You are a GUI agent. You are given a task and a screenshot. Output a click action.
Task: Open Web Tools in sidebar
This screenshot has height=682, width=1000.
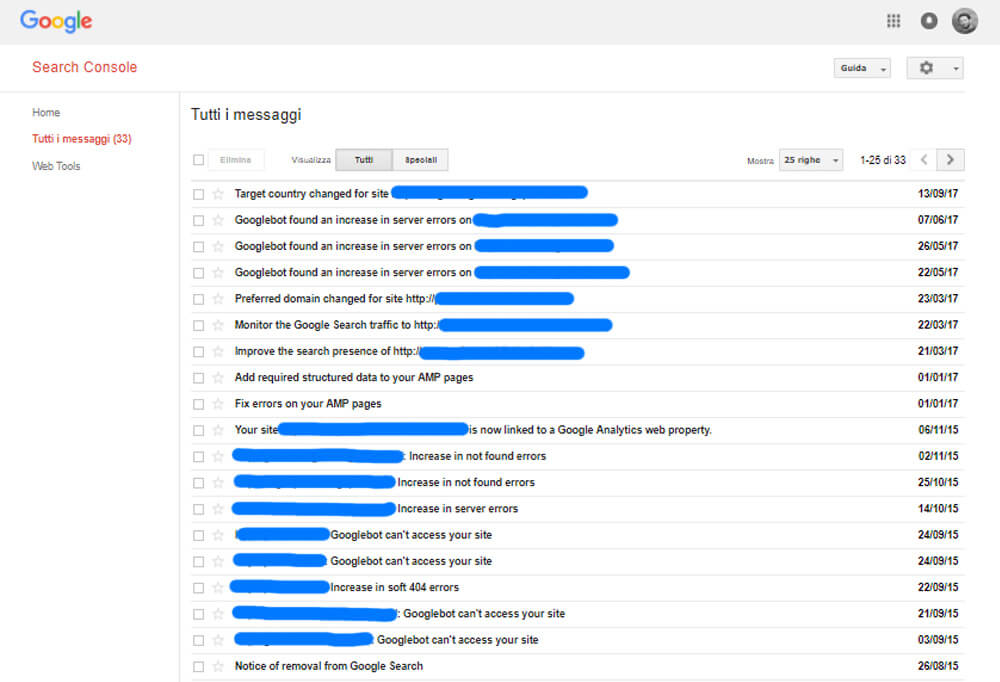(x=56, y=166)
